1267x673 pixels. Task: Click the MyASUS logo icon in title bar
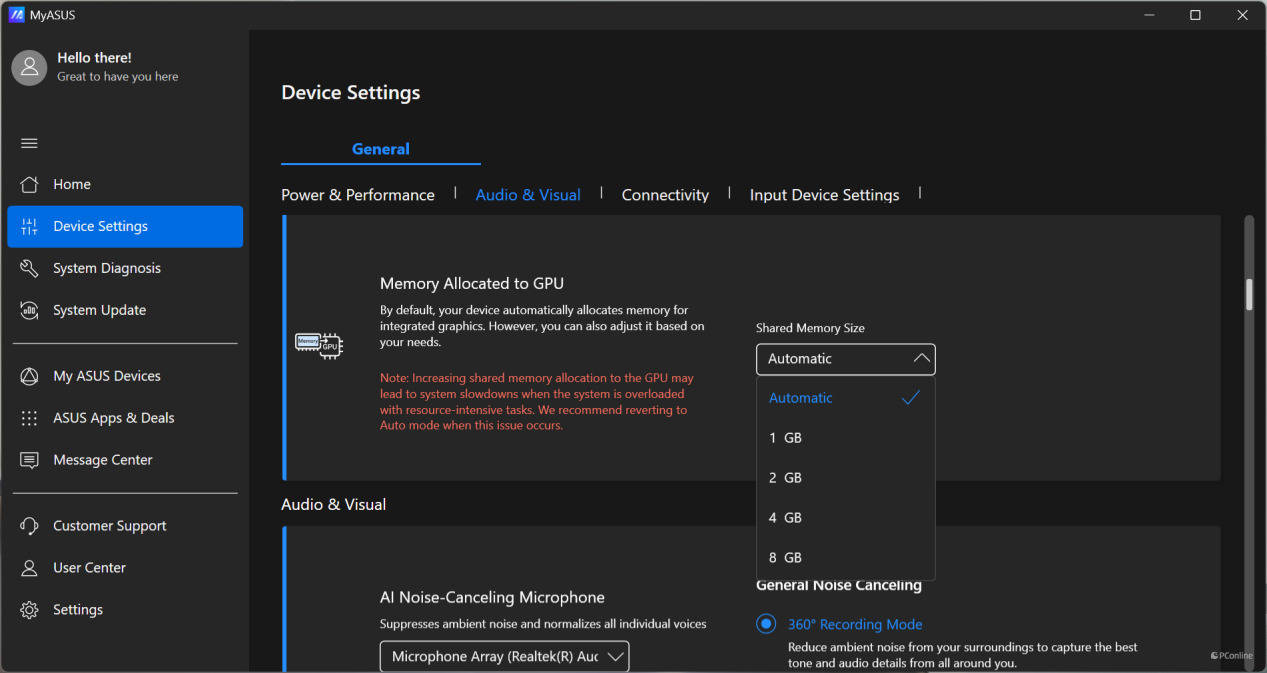point(16,15)
